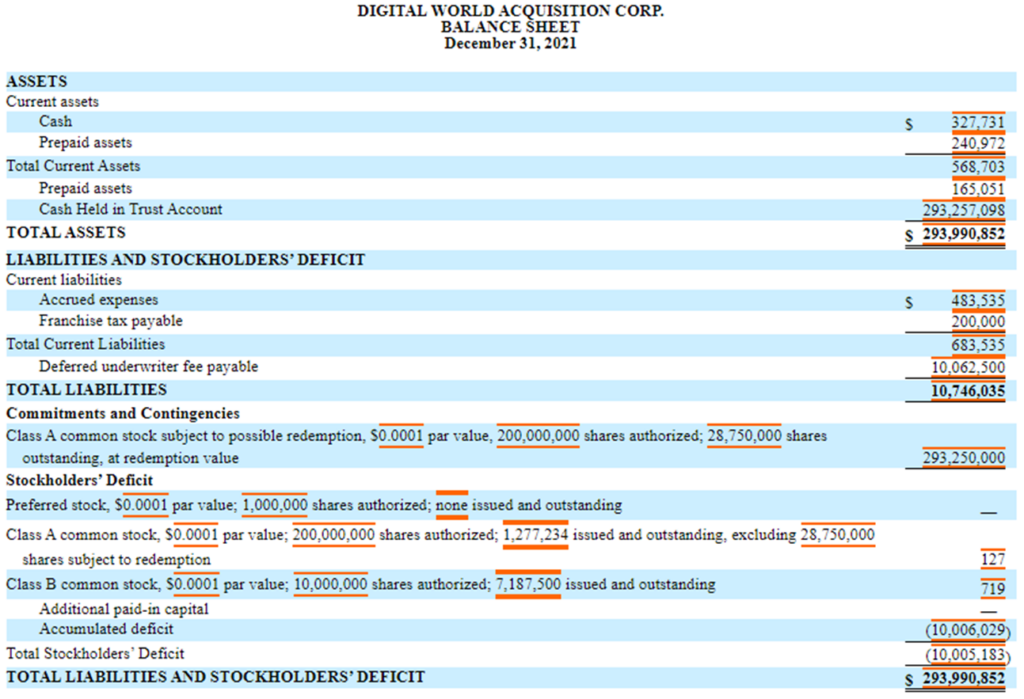Select LIABILITIES AND STOCKHOLDERS' DEFICIT heading
1024x699 pixels.
pyautogui.click(x=185, y=260)
